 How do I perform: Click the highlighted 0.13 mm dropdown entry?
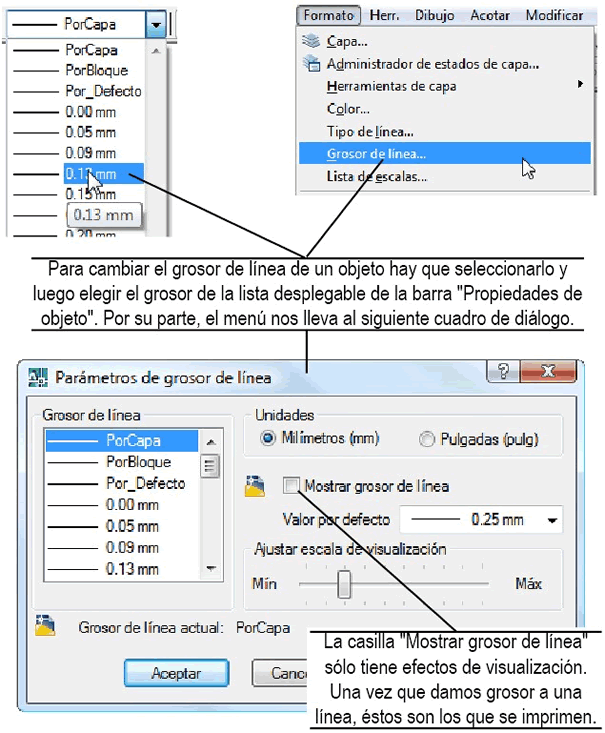(103, 174)
